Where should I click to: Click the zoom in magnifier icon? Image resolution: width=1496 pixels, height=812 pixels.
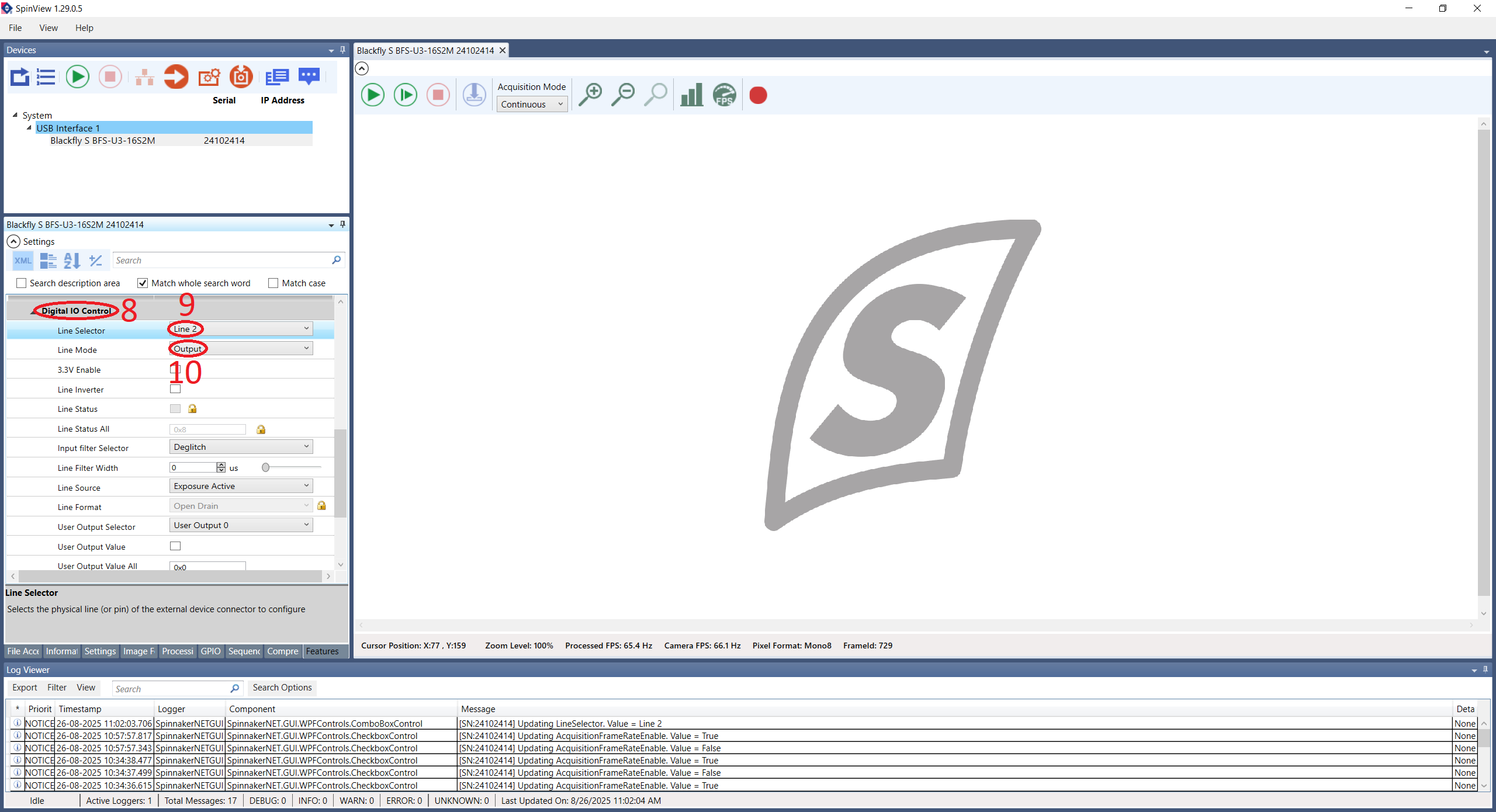tap(590, 95)
